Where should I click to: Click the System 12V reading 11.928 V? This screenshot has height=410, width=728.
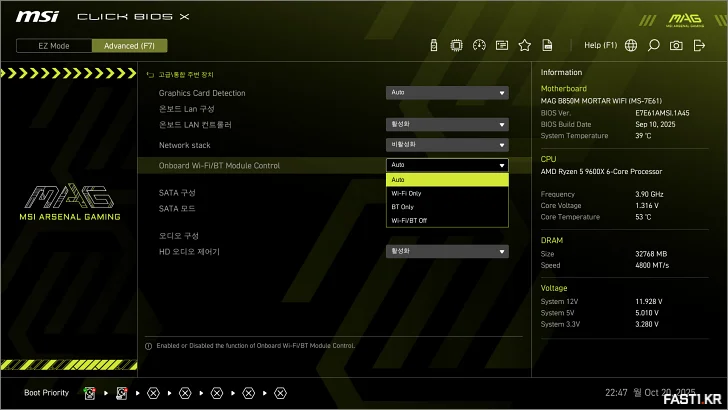649,301
